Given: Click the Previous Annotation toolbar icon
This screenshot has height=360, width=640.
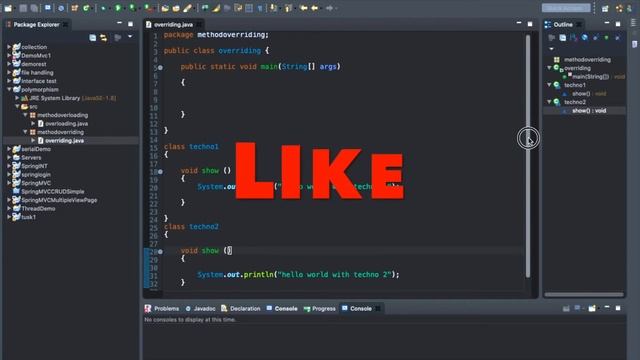Looking at the screenshot, I should coord(288,8).
